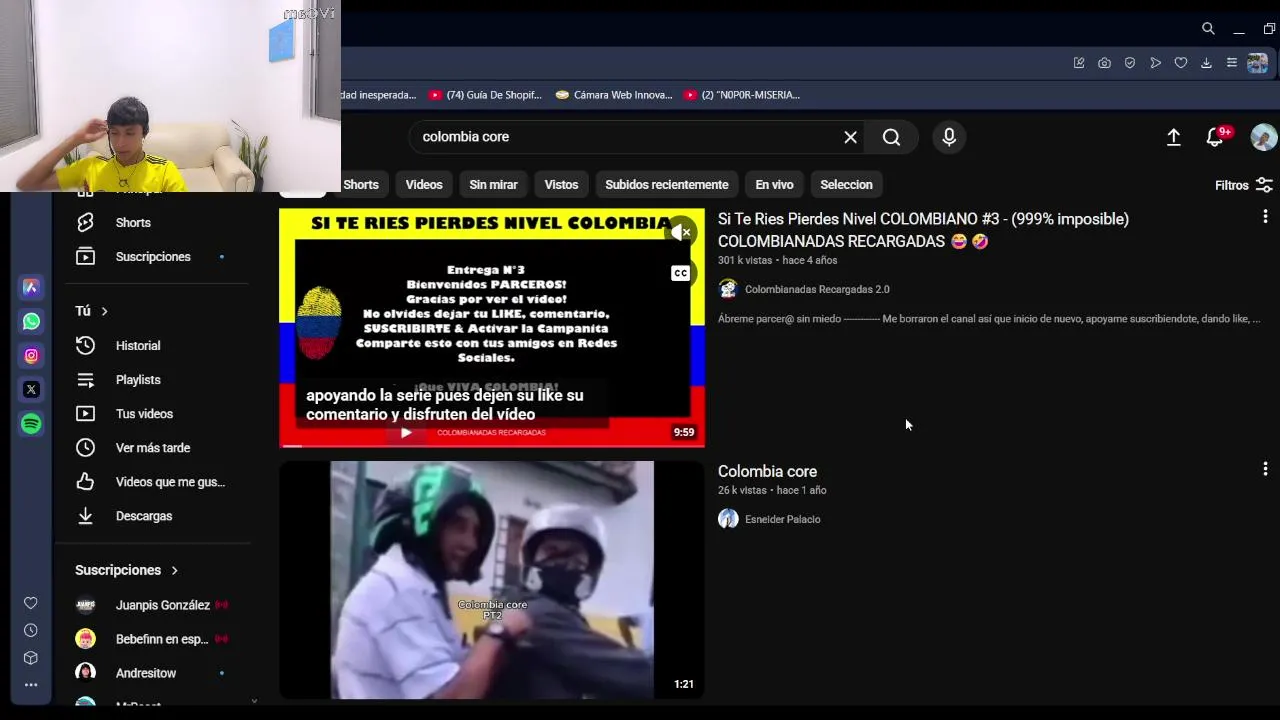This screenshot has width=1280, height=720.
Task: Play the Si Te Ries Pierdes thumbnail
Action: (x=492, y=328)
